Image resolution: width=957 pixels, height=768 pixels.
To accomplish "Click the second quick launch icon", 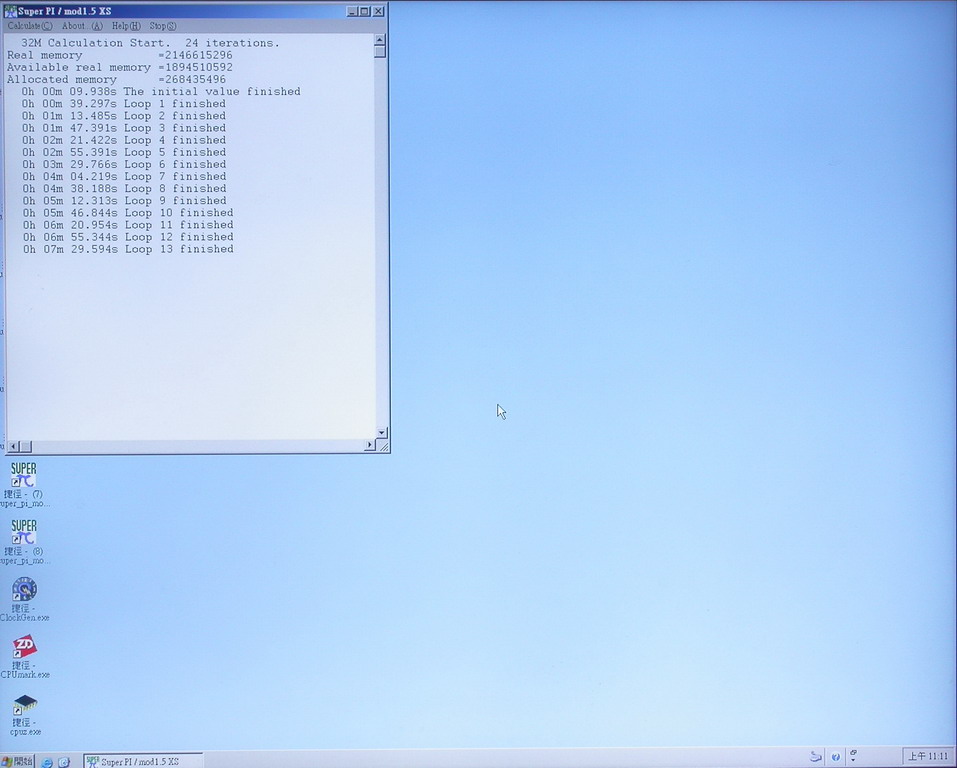I will [x=64, y=762].
